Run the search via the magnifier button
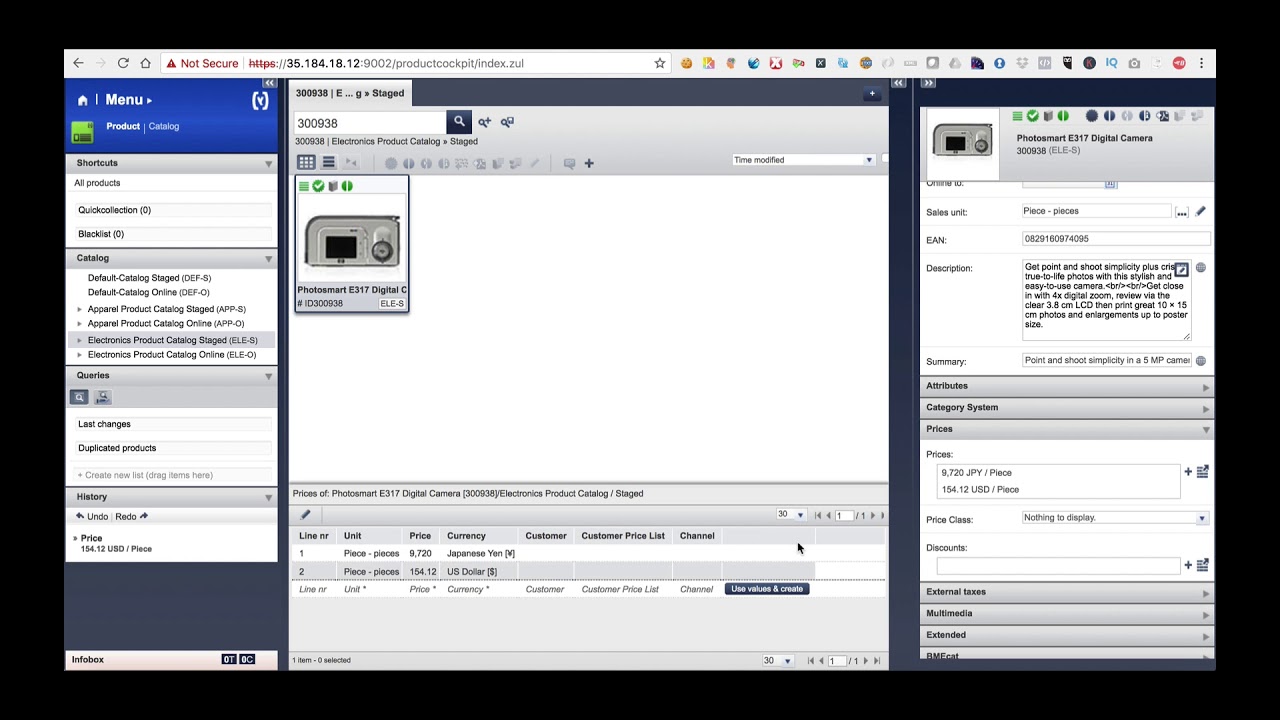1280x720 pixels. tap(459, 122)
